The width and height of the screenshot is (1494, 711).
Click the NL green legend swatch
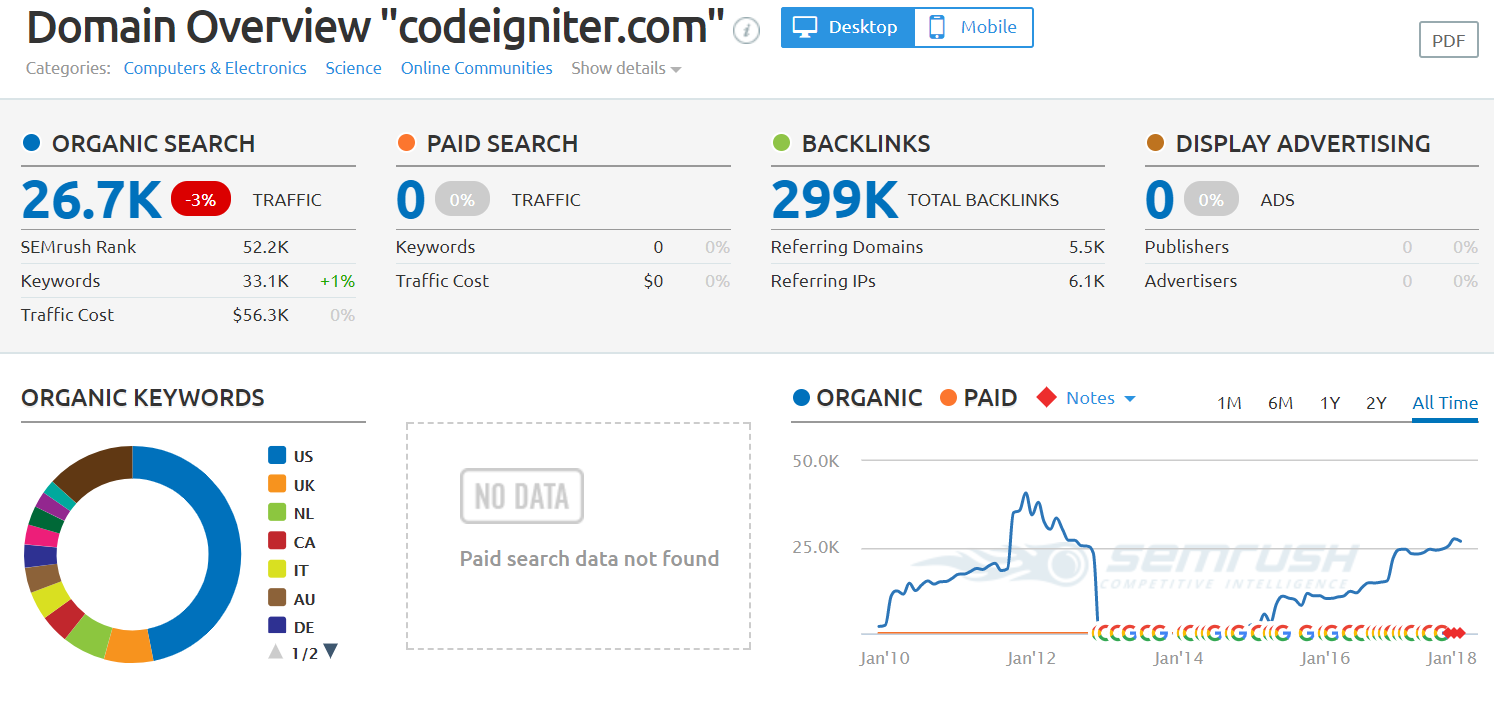point(277,513)
